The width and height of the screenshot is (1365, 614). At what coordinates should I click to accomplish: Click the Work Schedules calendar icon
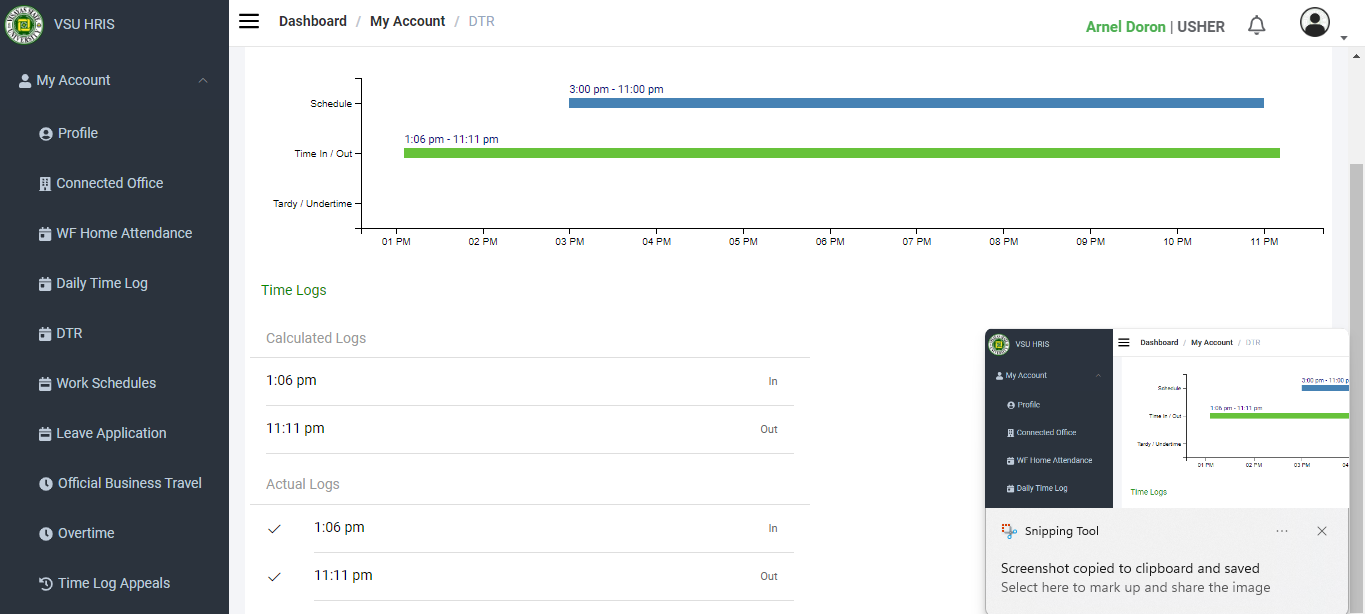[x=45, y=384]
